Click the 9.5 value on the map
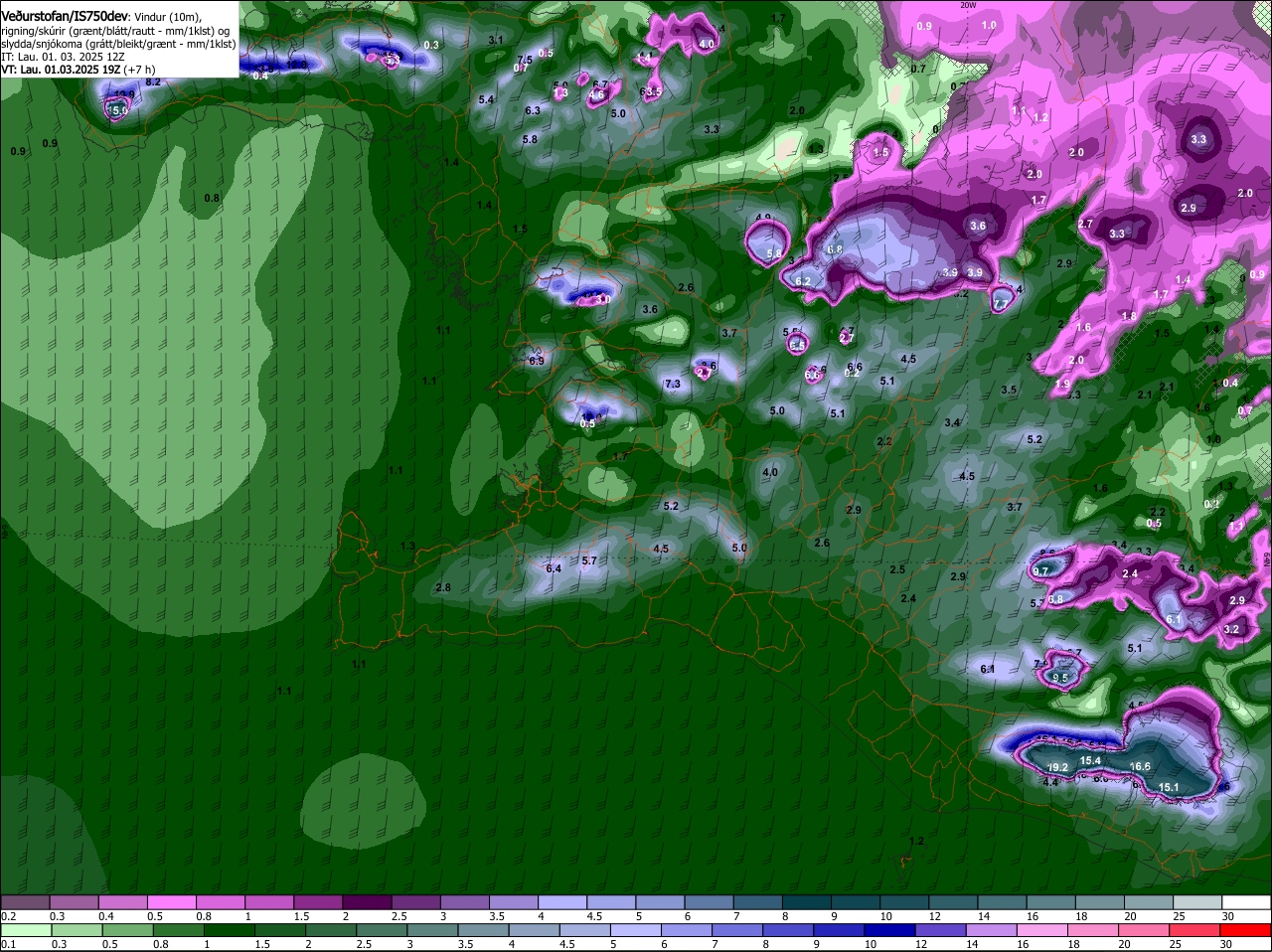The width and height of the screenshot is (1272, 952). (1060, 678)
